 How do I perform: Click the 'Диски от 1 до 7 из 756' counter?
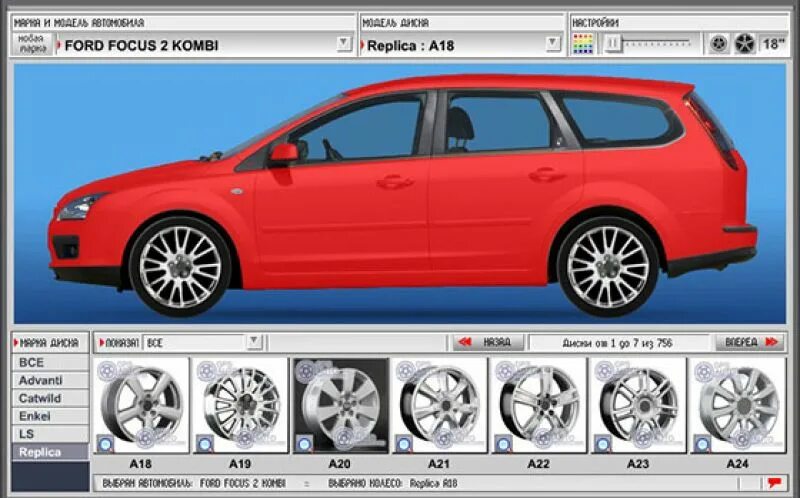click(617, 343)
